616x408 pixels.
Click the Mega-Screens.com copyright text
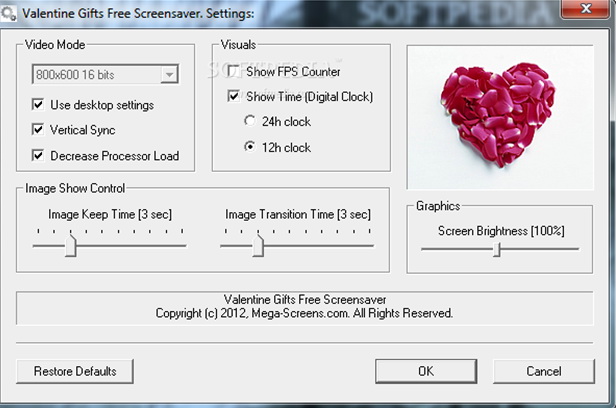point(304,313)
